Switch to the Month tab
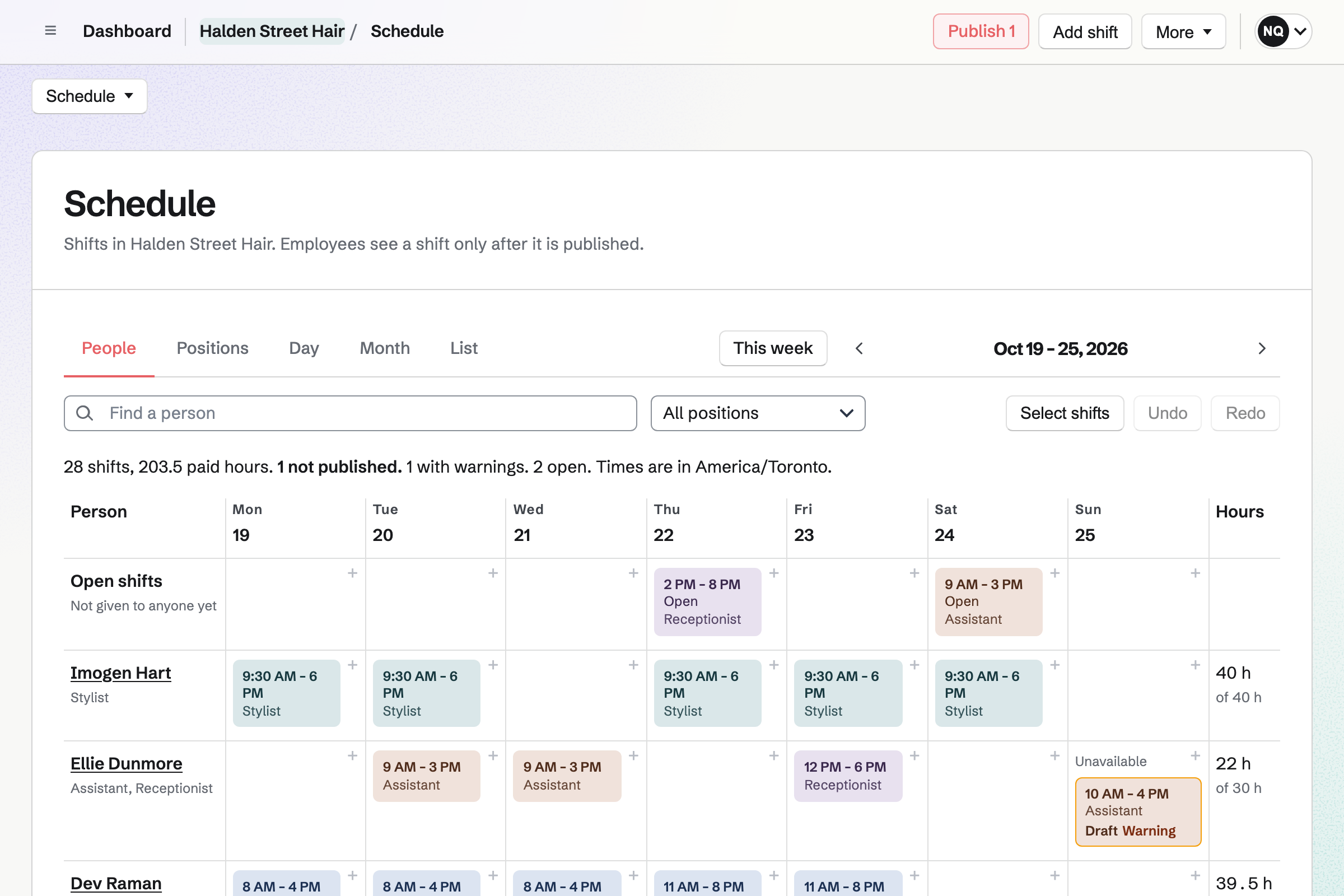Screen dimensions: 1344x896 point(385,348)
